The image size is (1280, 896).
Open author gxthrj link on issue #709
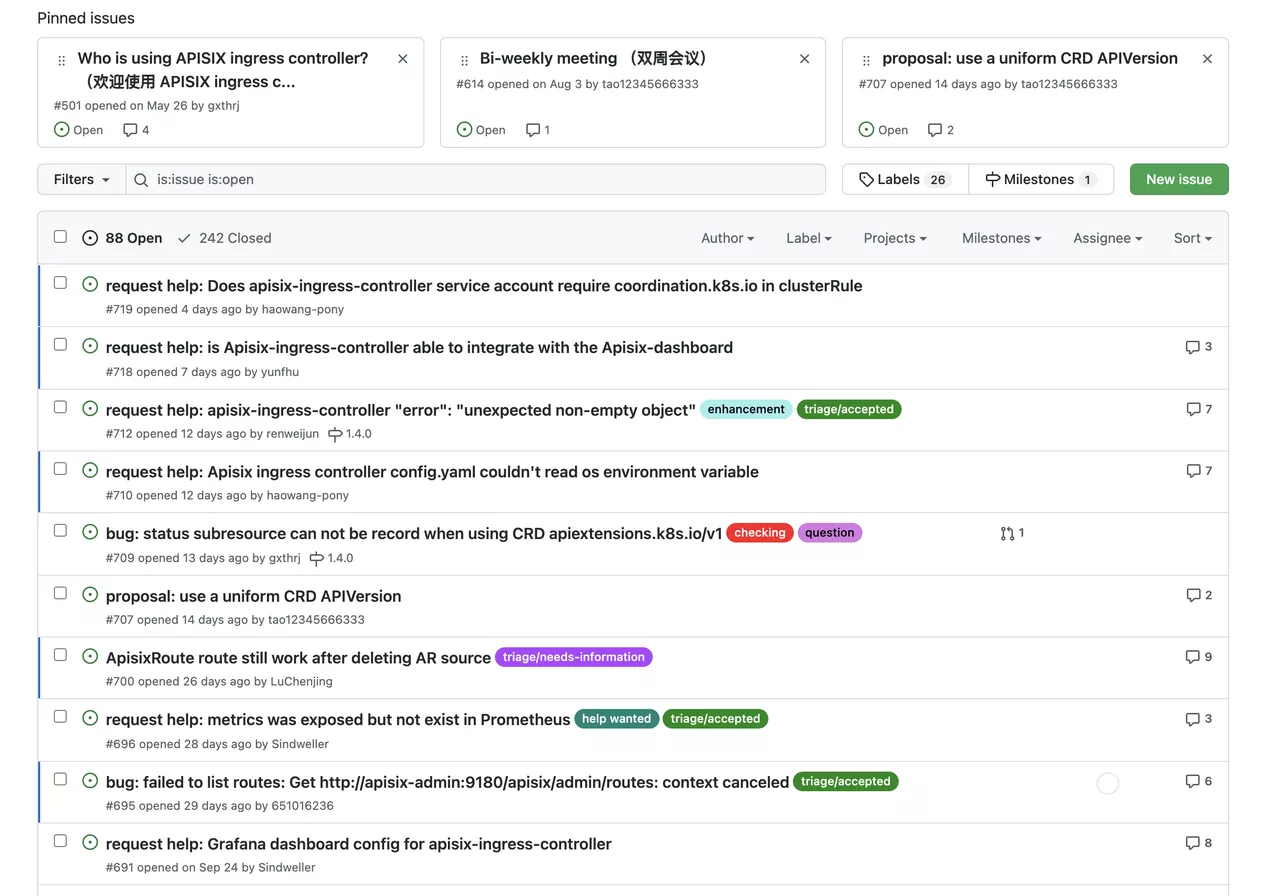(x=285, y=558)
